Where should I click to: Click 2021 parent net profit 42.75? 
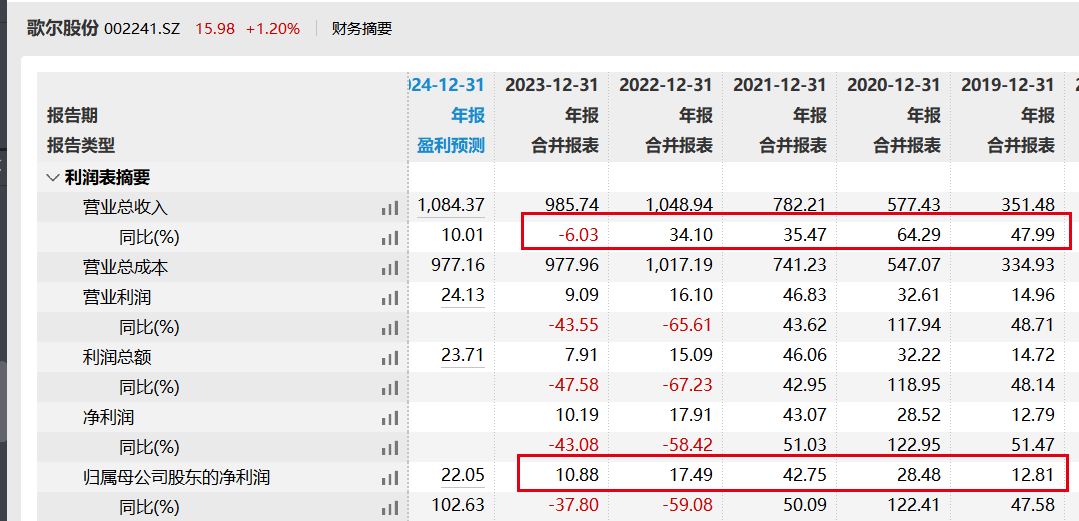click(806, 474)
